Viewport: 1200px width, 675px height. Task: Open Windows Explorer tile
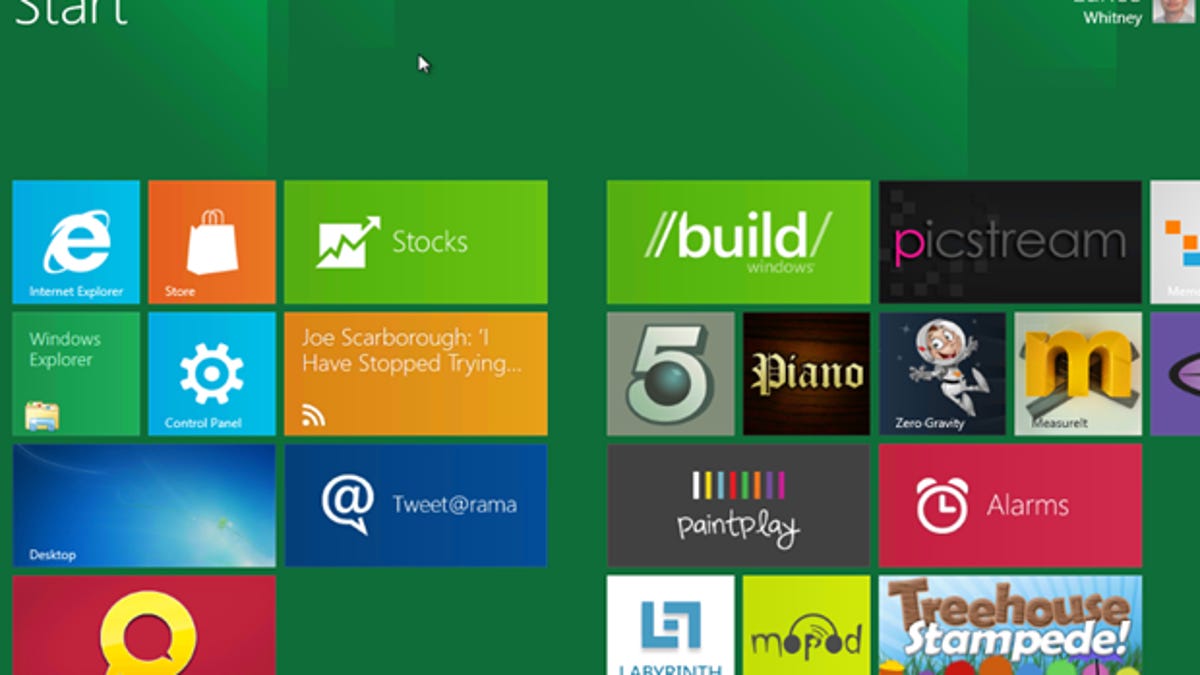(76, 373)
